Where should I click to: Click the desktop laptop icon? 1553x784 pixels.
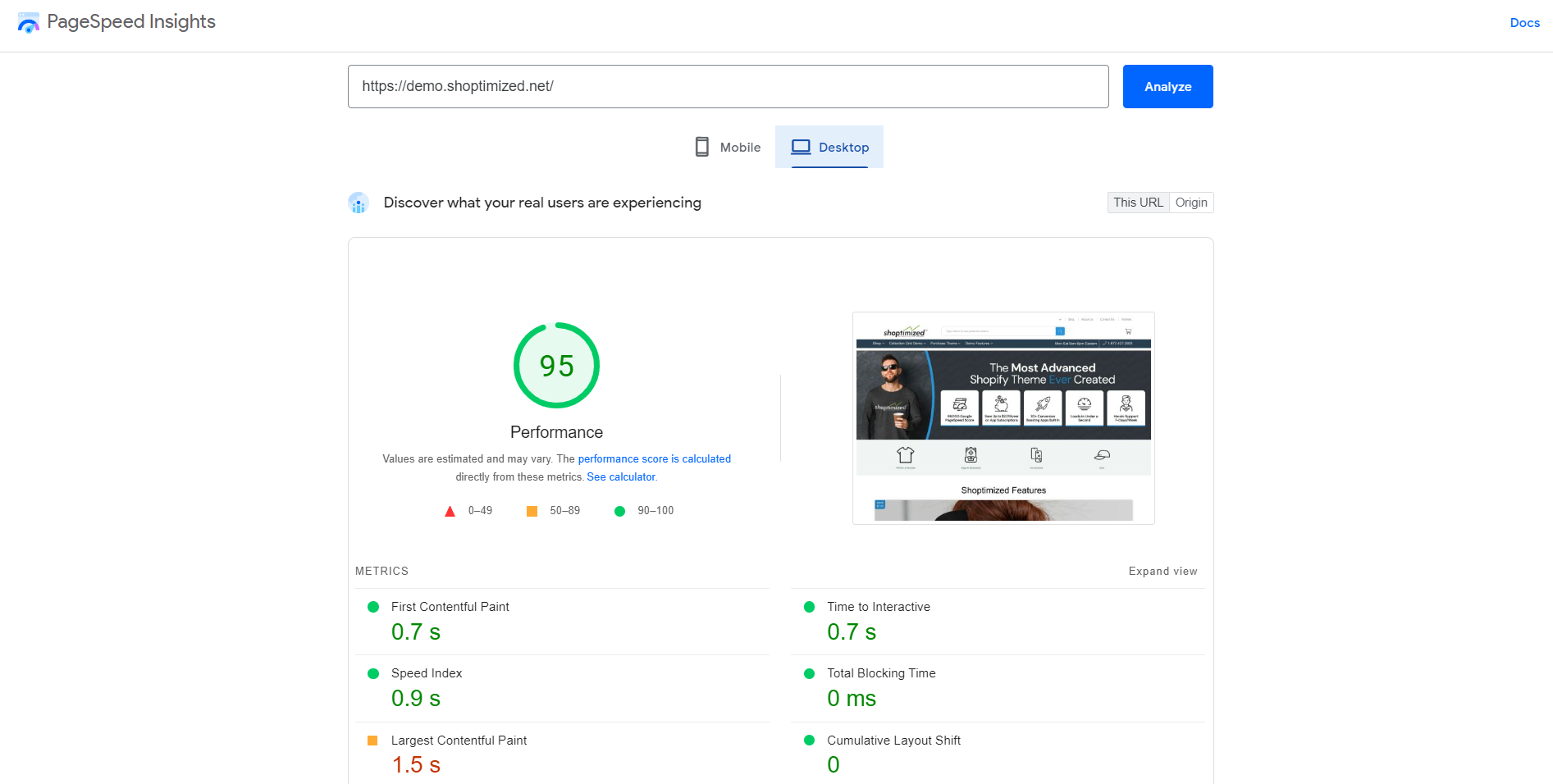801,147
